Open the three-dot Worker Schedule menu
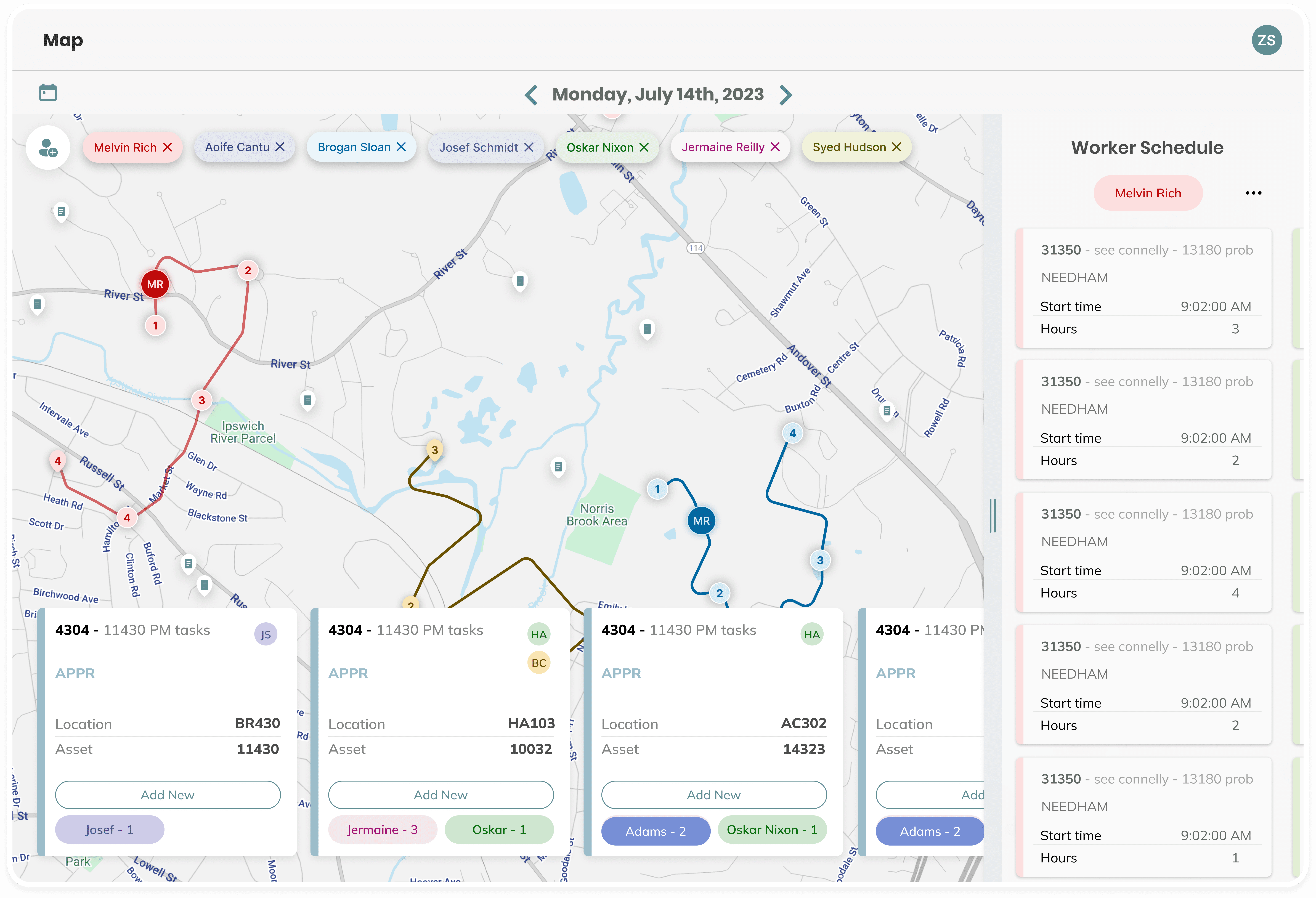 coord(1253,193)
